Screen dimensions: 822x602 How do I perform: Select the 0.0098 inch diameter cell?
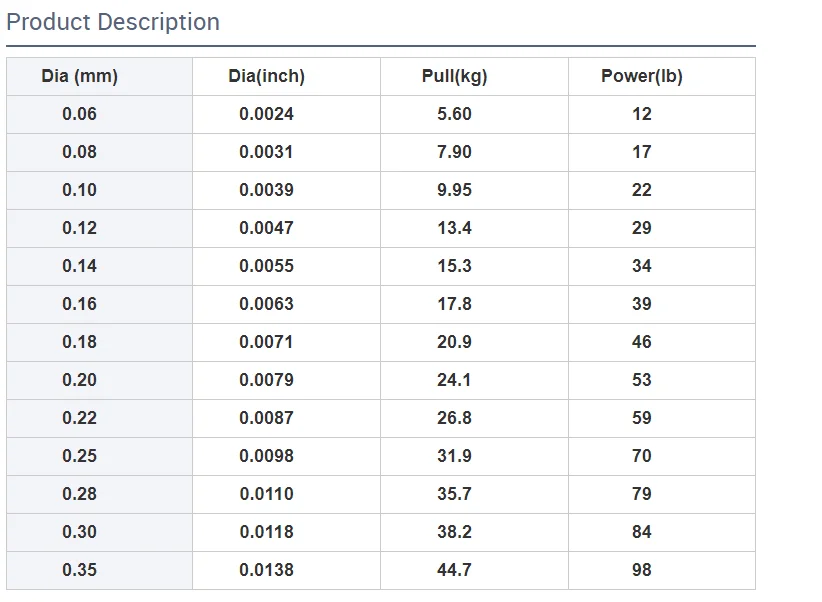266,456
